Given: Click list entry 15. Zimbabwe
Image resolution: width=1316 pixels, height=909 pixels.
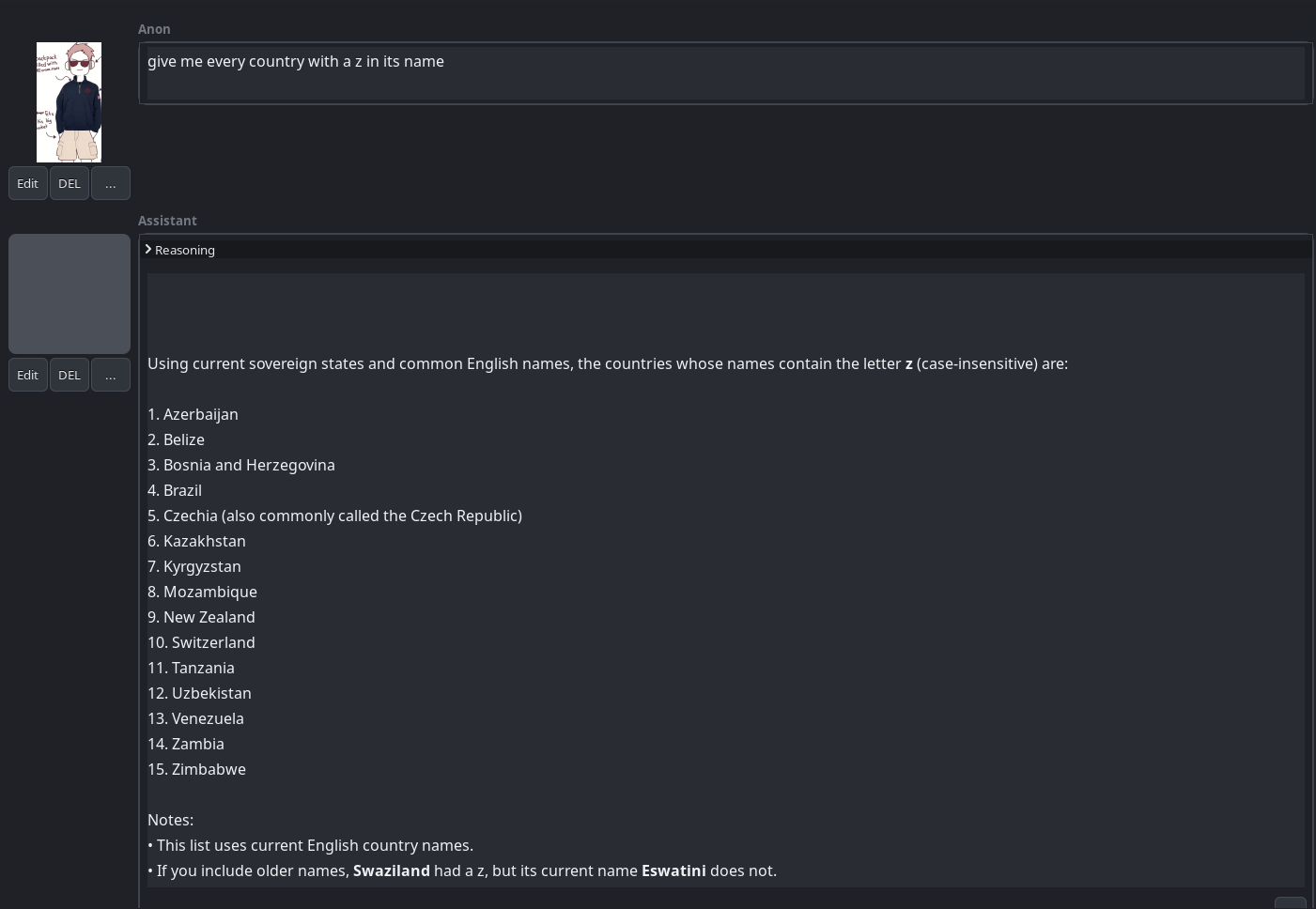Looking at the screenshot, I should click(196, 769).
